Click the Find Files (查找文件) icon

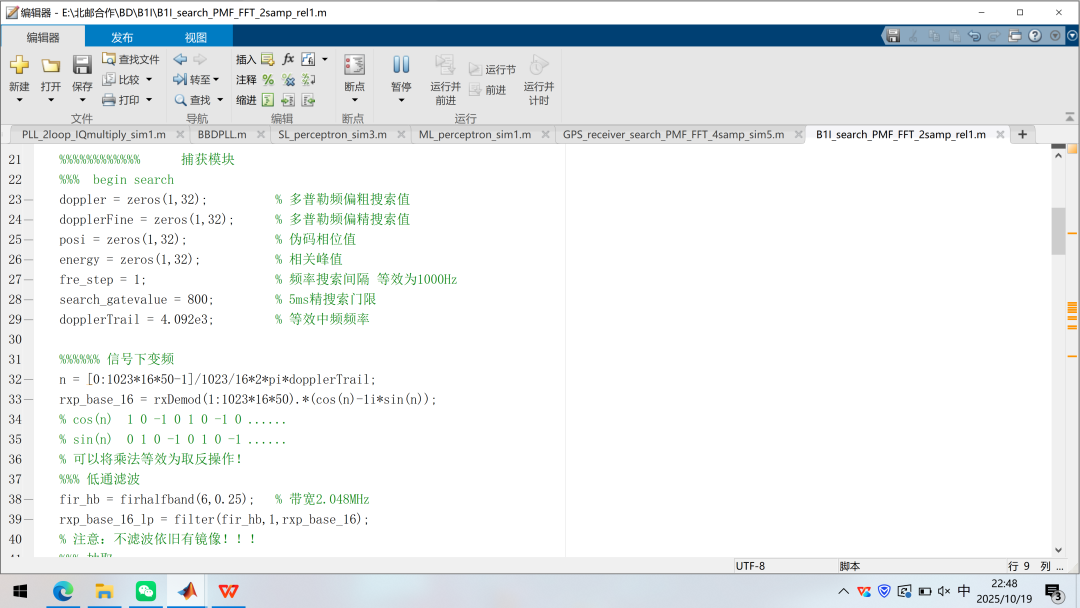pos(110,60)
